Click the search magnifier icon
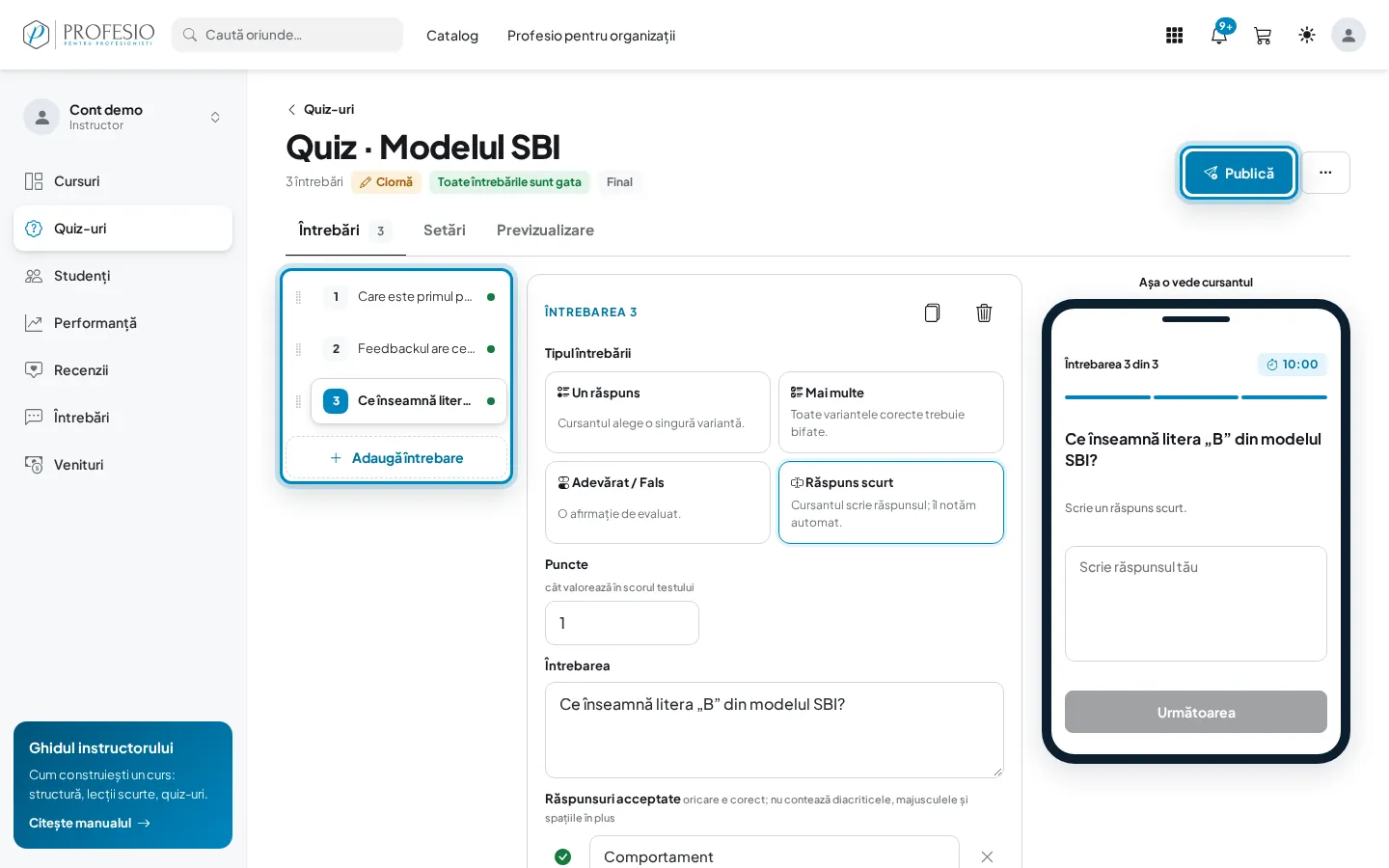 pyautogui.click(x=190, y=35)
